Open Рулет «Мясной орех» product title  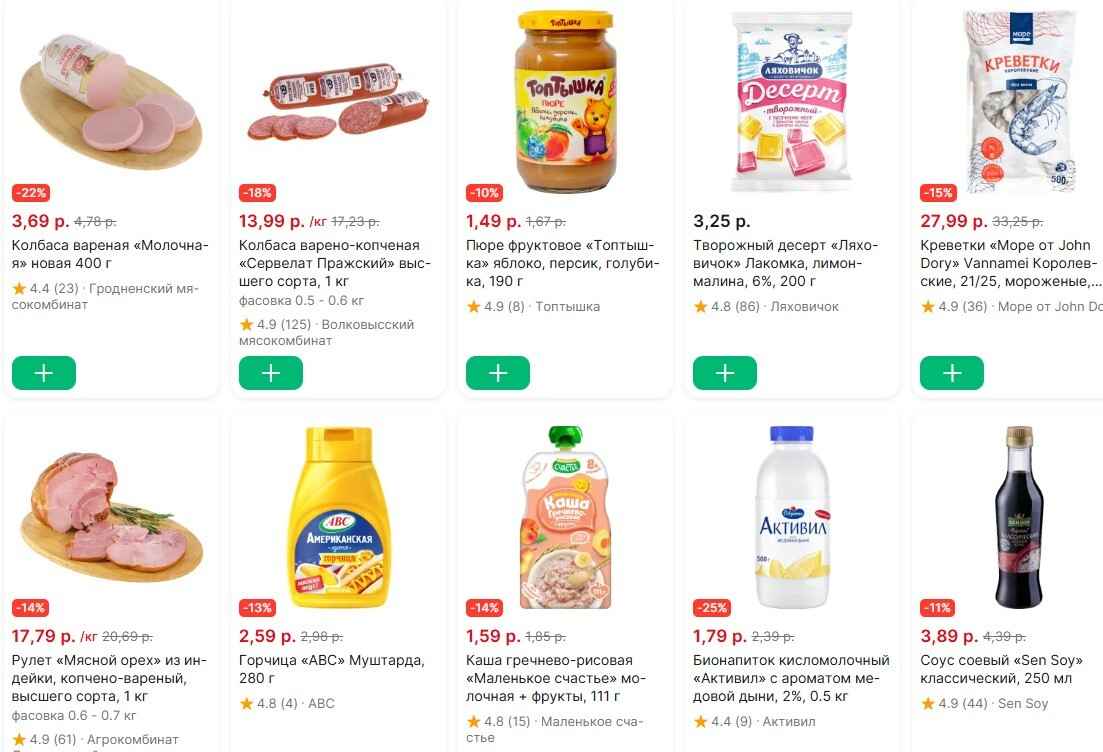(108, 678)
